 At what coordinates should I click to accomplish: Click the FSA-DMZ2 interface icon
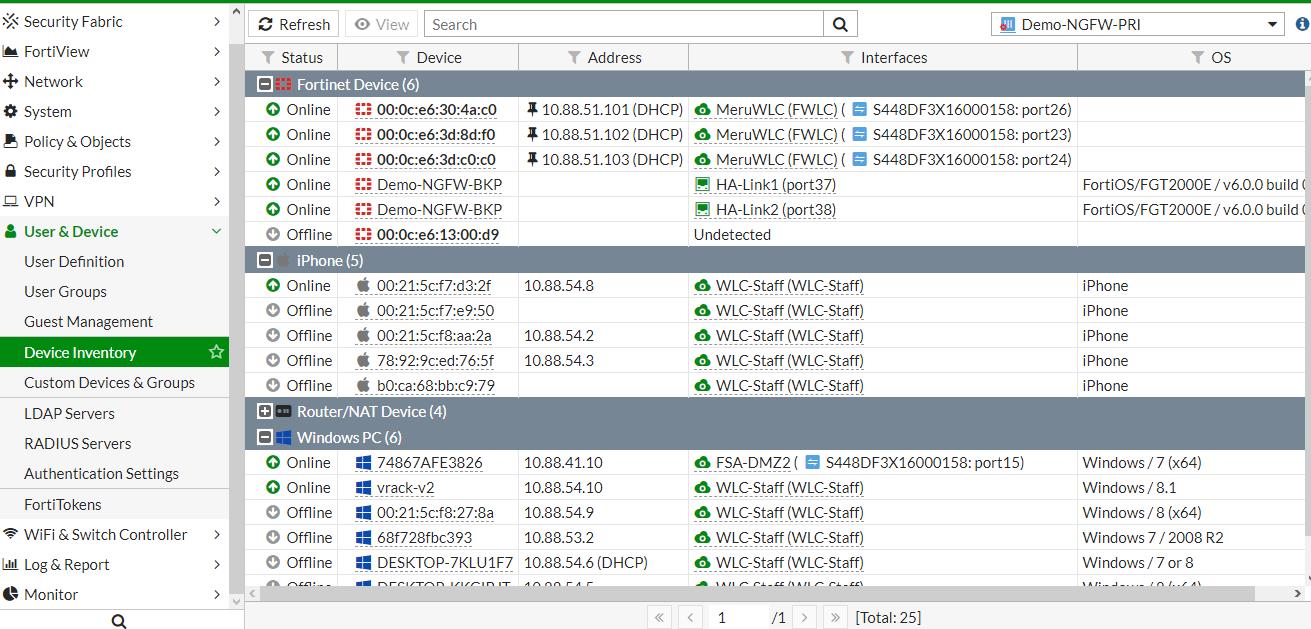pyautogui.click(x=702, y=463)
